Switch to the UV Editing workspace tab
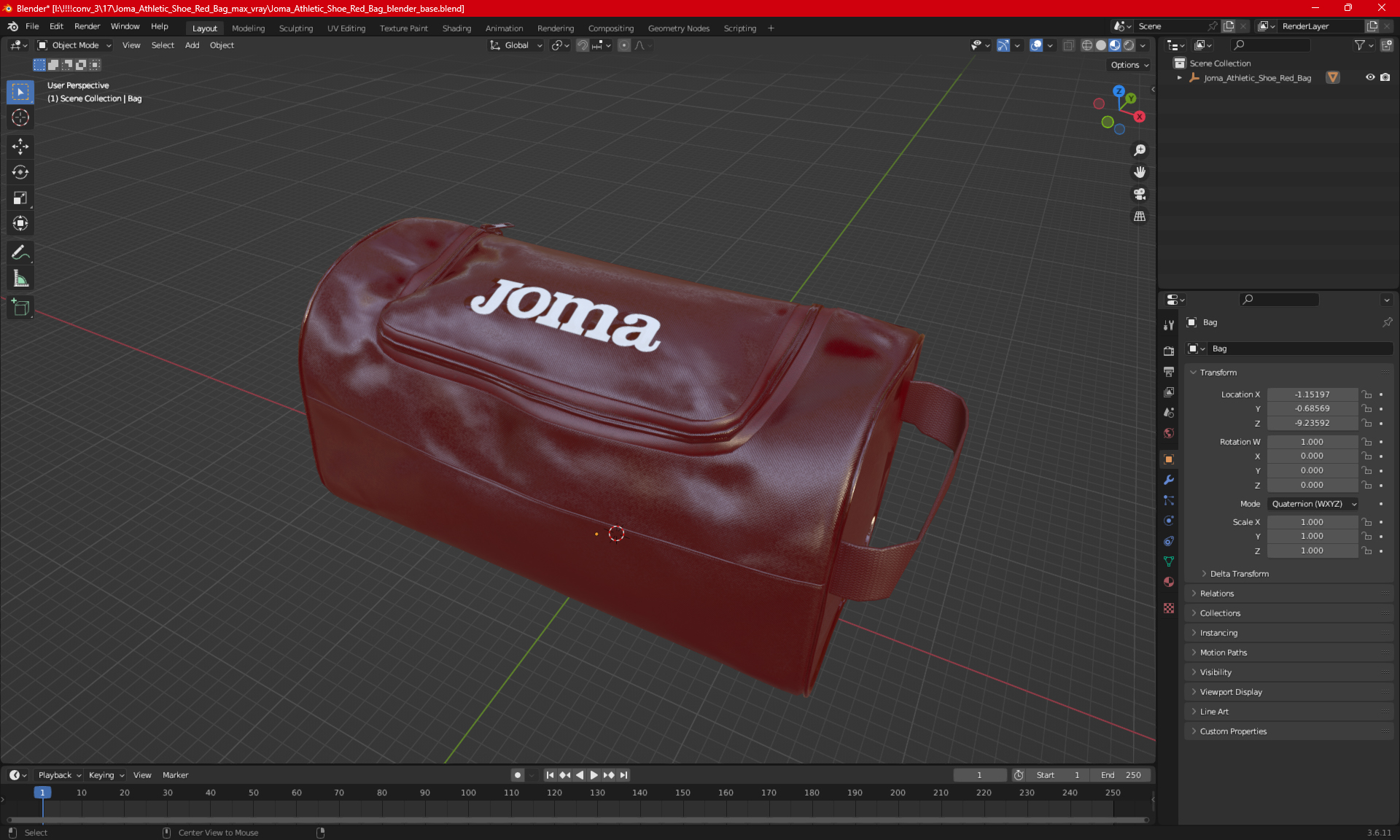 coord(346,28)
